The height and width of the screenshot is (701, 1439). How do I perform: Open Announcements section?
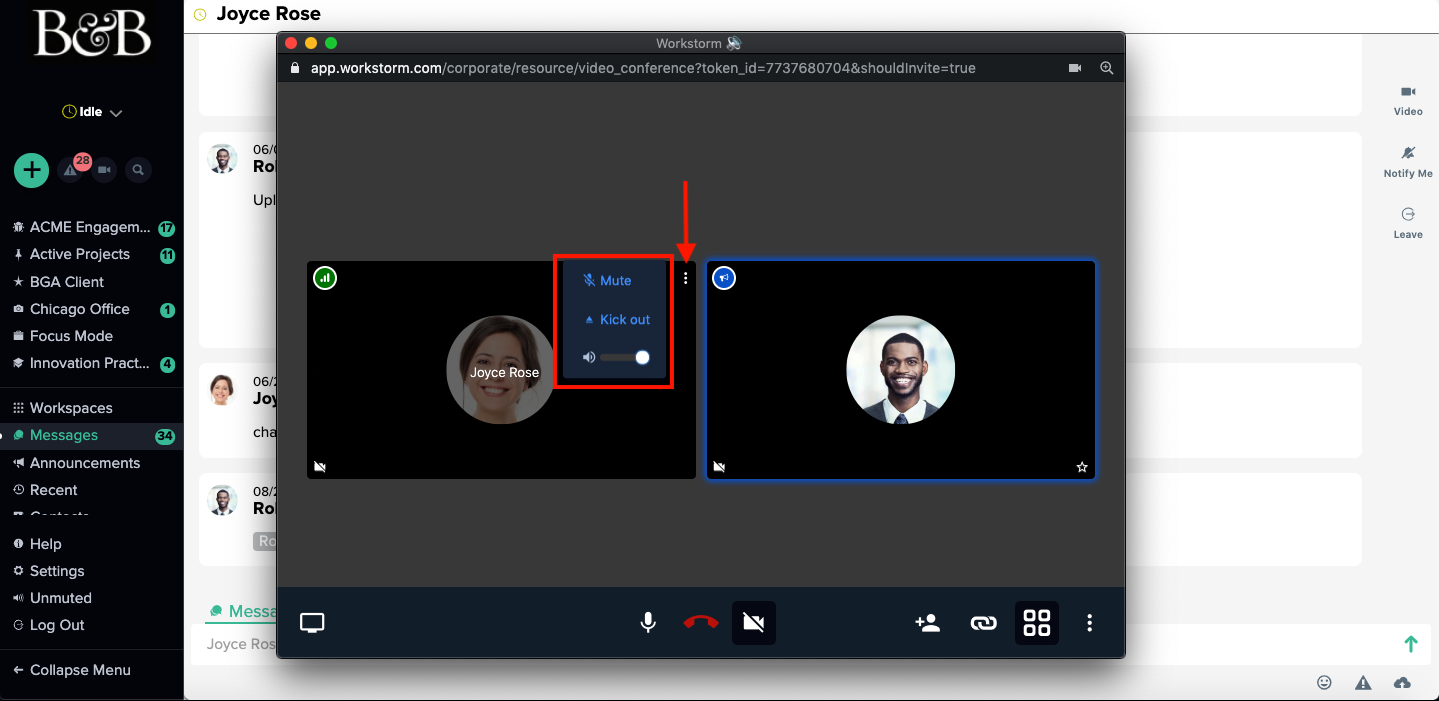click(x=85, y=463)
